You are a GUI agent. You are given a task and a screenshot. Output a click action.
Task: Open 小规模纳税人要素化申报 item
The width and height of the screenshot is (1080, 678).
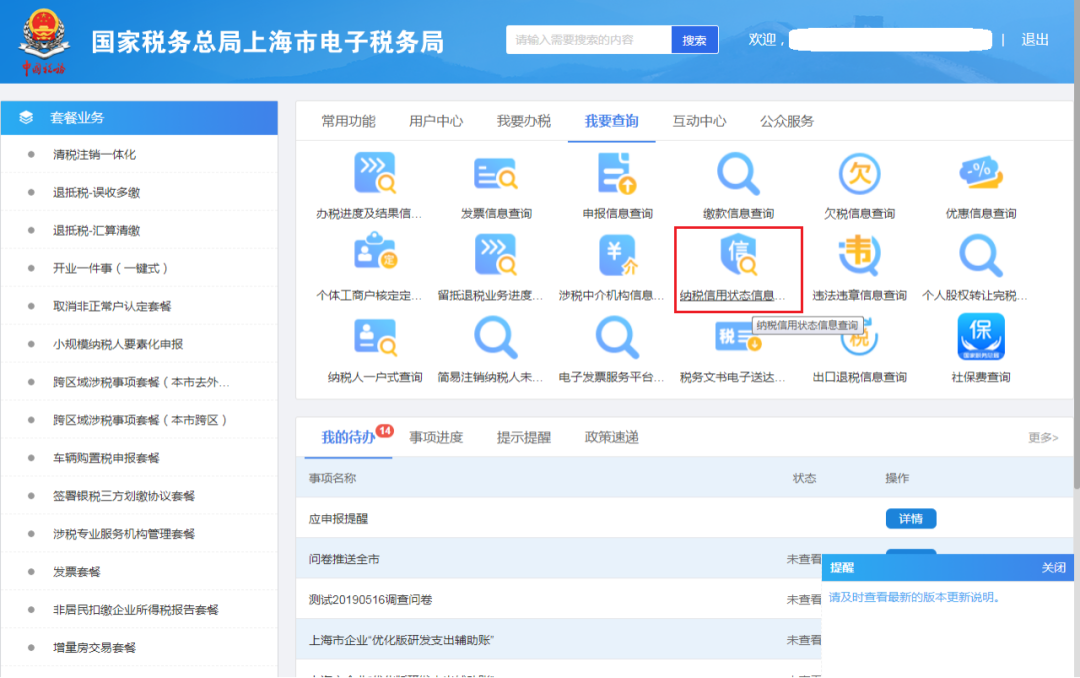coord(118,344)
